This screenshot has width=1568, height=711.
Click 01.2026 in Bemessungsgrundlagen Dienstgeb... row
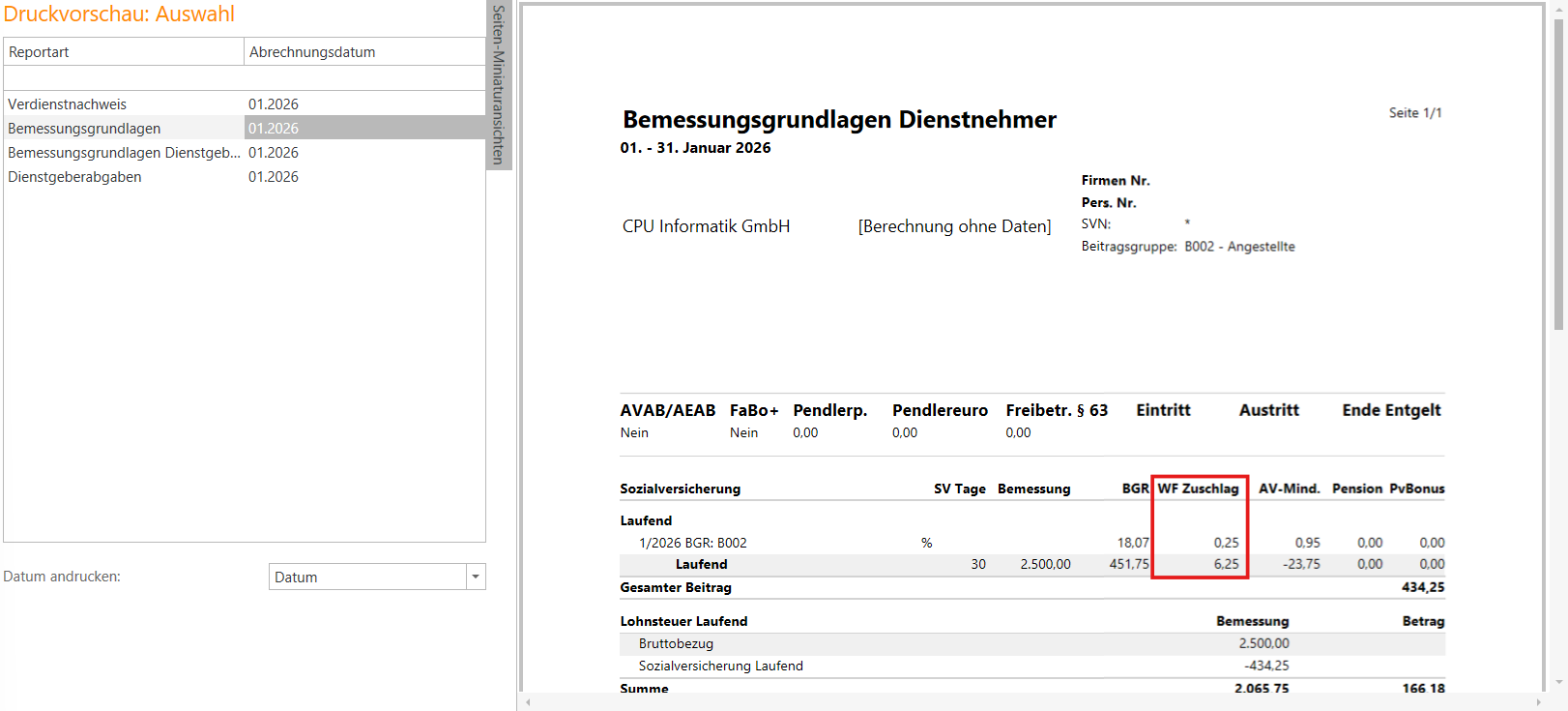274,152
